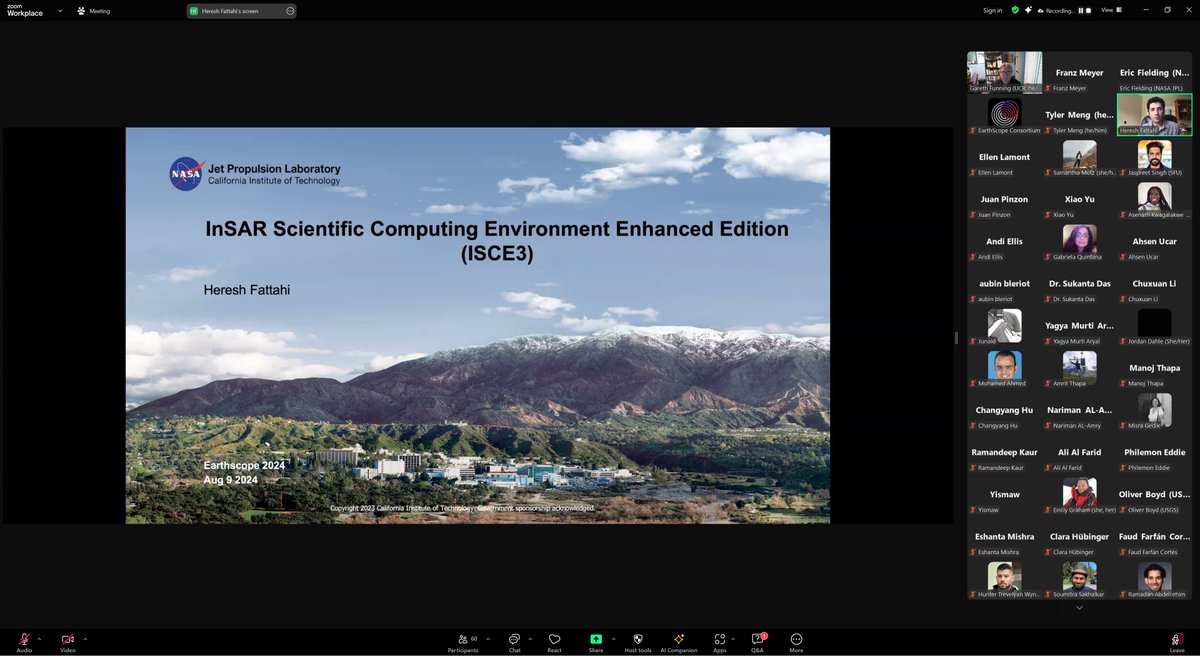This screenshot has height=656, width=1200.
Task: Open the View layout menu
Action: click(1110, 10)
